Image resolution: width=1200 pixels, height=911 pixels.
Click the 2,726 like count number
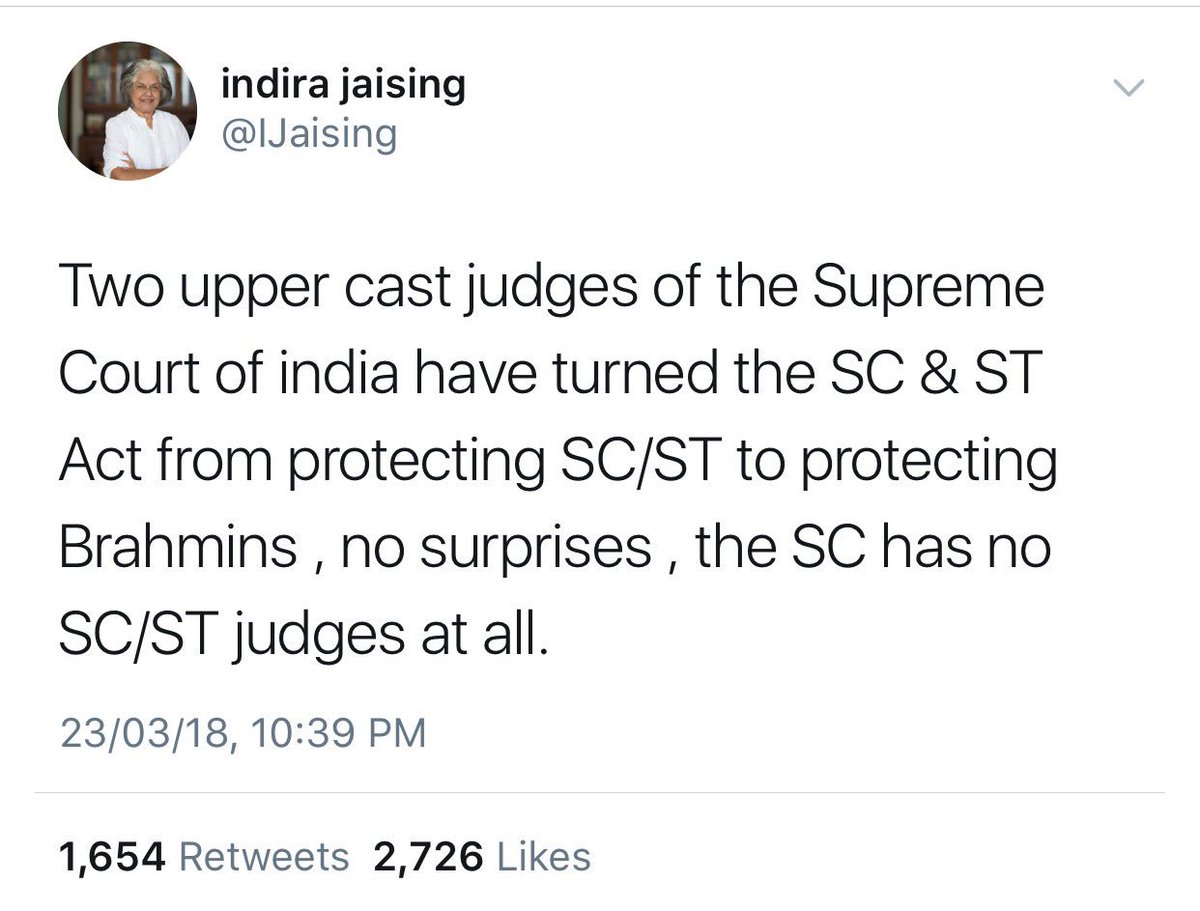click(x=428, y=857)
